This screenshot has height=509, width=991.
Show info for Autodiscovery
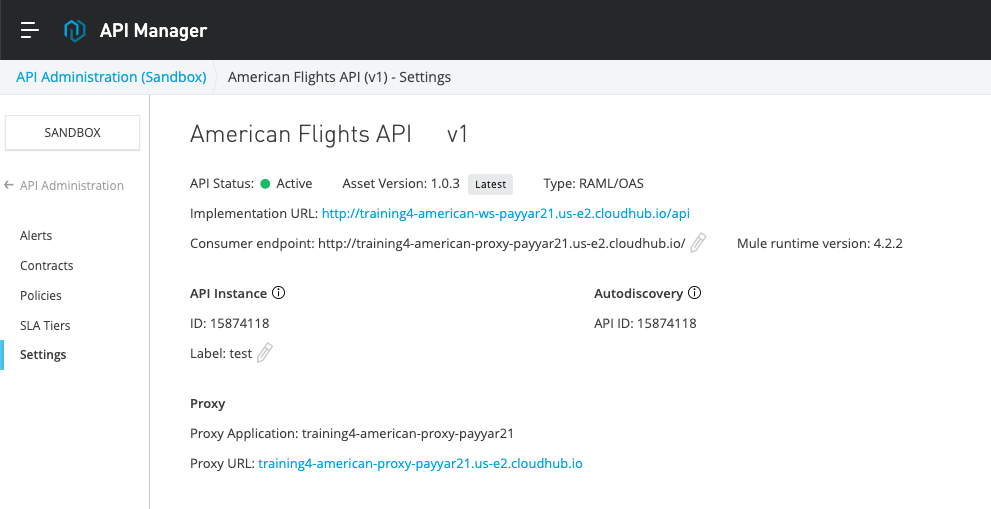pos(694,293)
